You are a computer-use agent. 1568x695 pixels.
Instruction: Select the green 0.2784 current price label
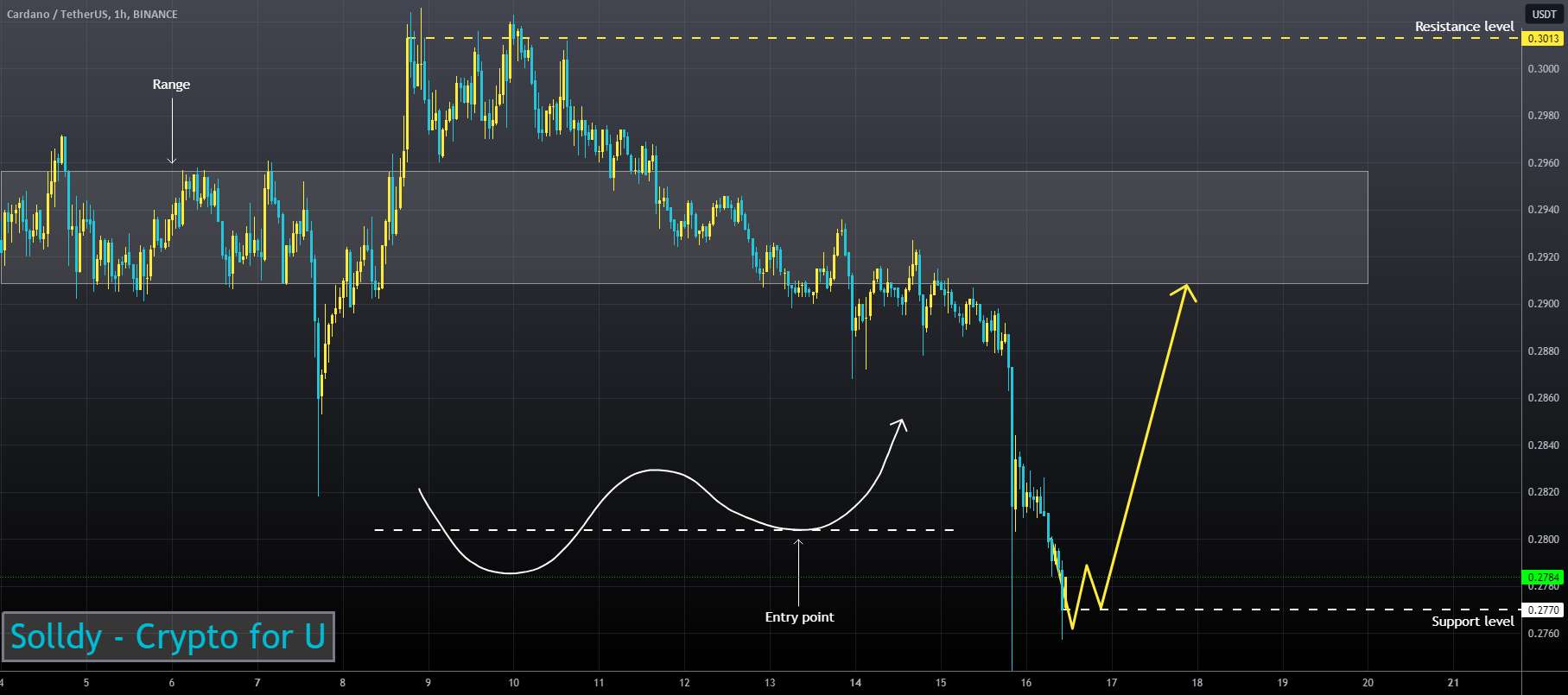pos(1544,577)
